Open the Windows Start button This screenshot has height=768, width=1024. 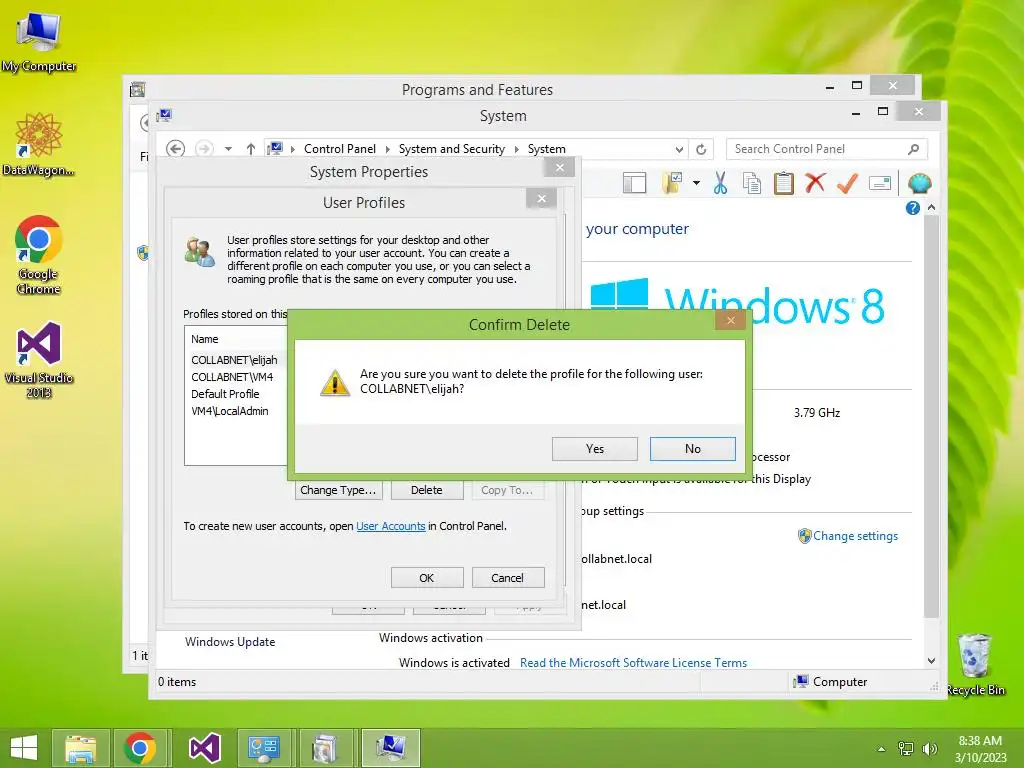tap(24, 748)
